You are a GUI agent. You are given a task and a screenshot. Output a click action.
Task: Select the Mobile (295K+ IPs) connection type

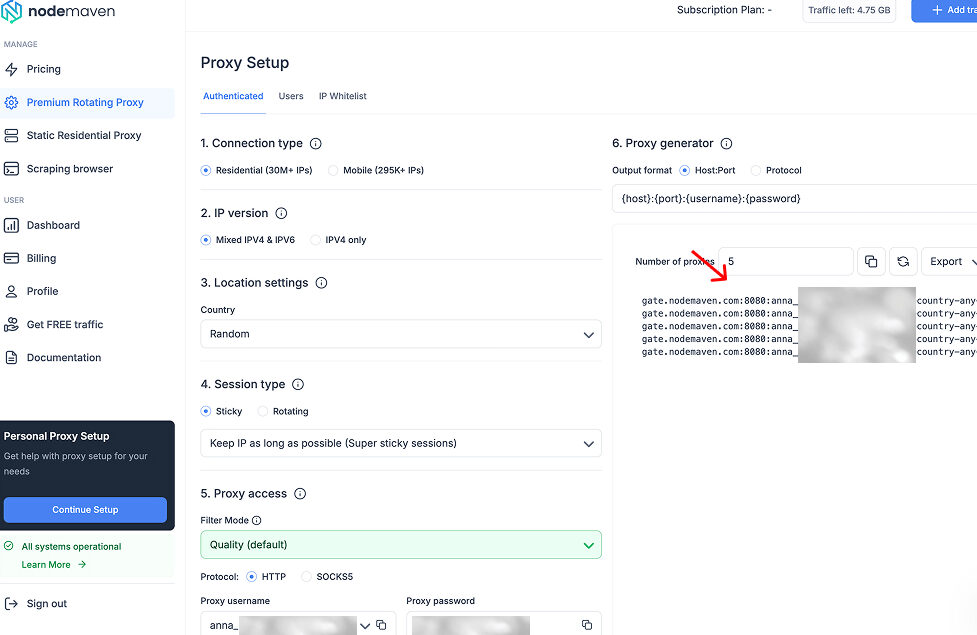(331, 170)
